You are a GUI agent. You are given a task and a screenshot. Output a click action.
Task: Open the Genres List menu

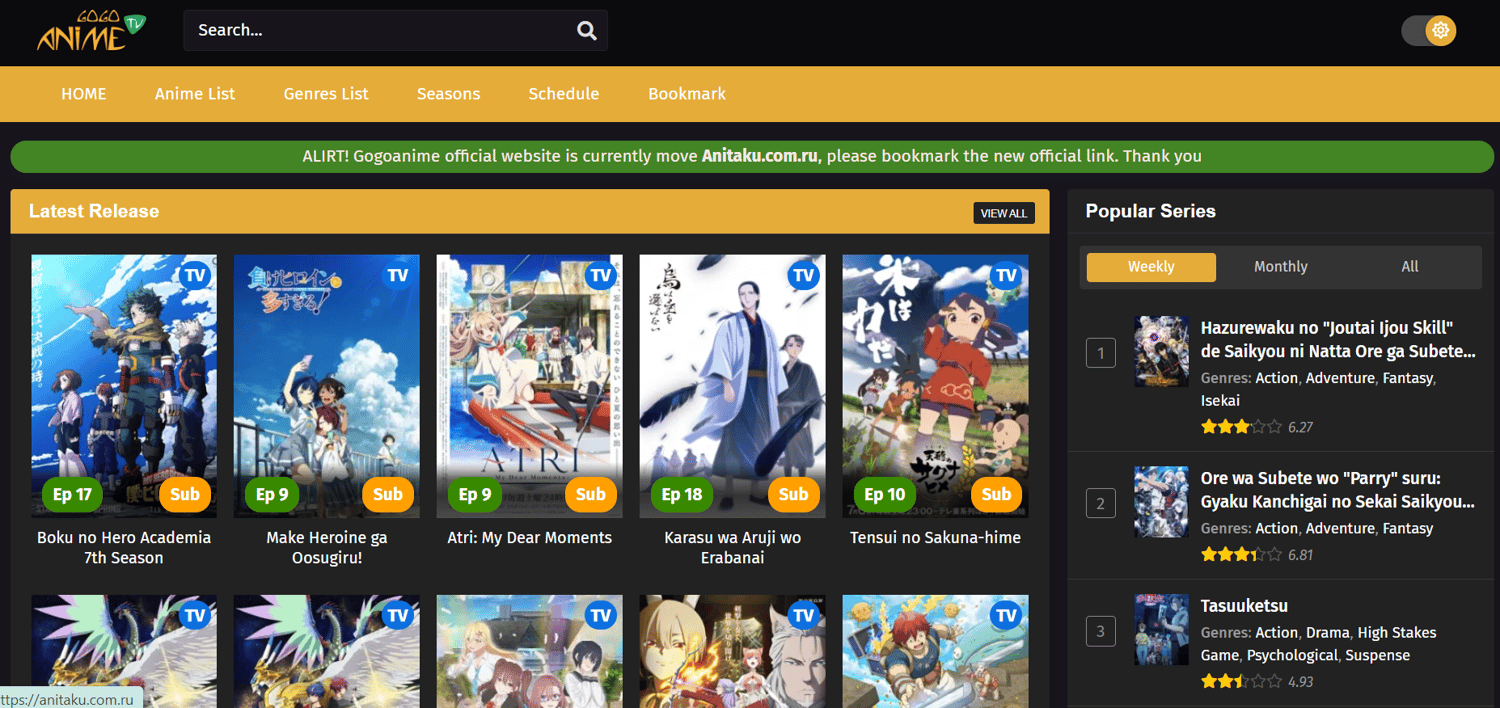[x=326, y=94]
